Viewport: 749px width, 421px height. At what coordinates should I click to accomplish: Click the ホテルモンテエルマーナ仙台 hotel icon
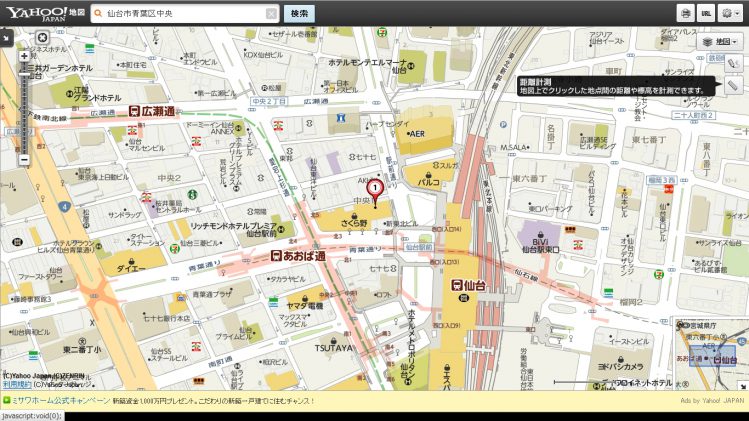click(x=410, y=66)
